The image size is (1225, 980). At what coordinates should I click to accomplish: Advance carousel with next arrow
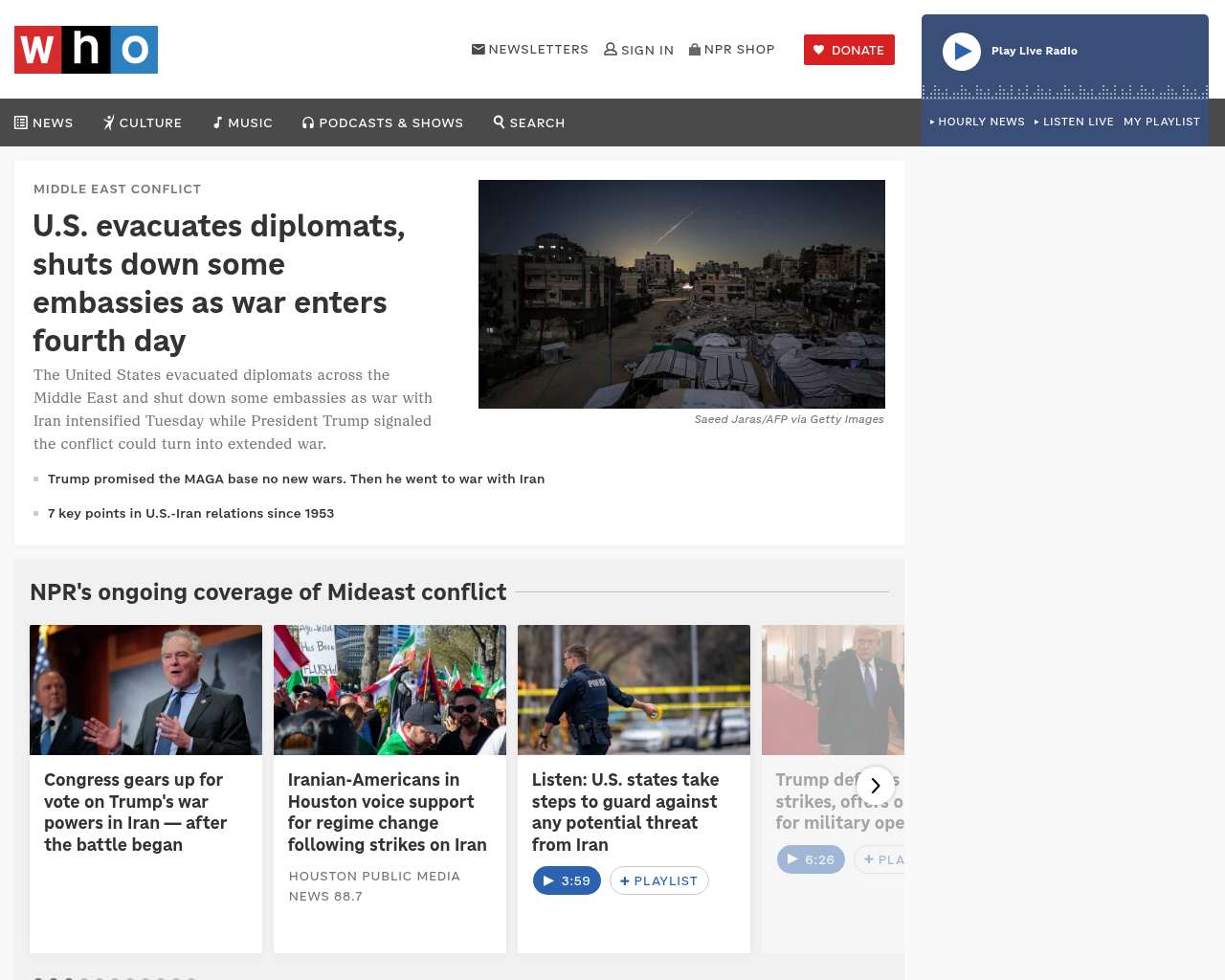point(875,786)
